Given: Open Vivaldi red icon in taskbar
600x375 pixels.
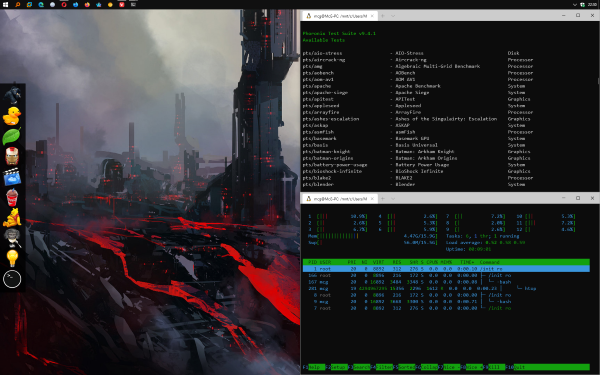Looking at the screenshot, I should click(122, 5).
